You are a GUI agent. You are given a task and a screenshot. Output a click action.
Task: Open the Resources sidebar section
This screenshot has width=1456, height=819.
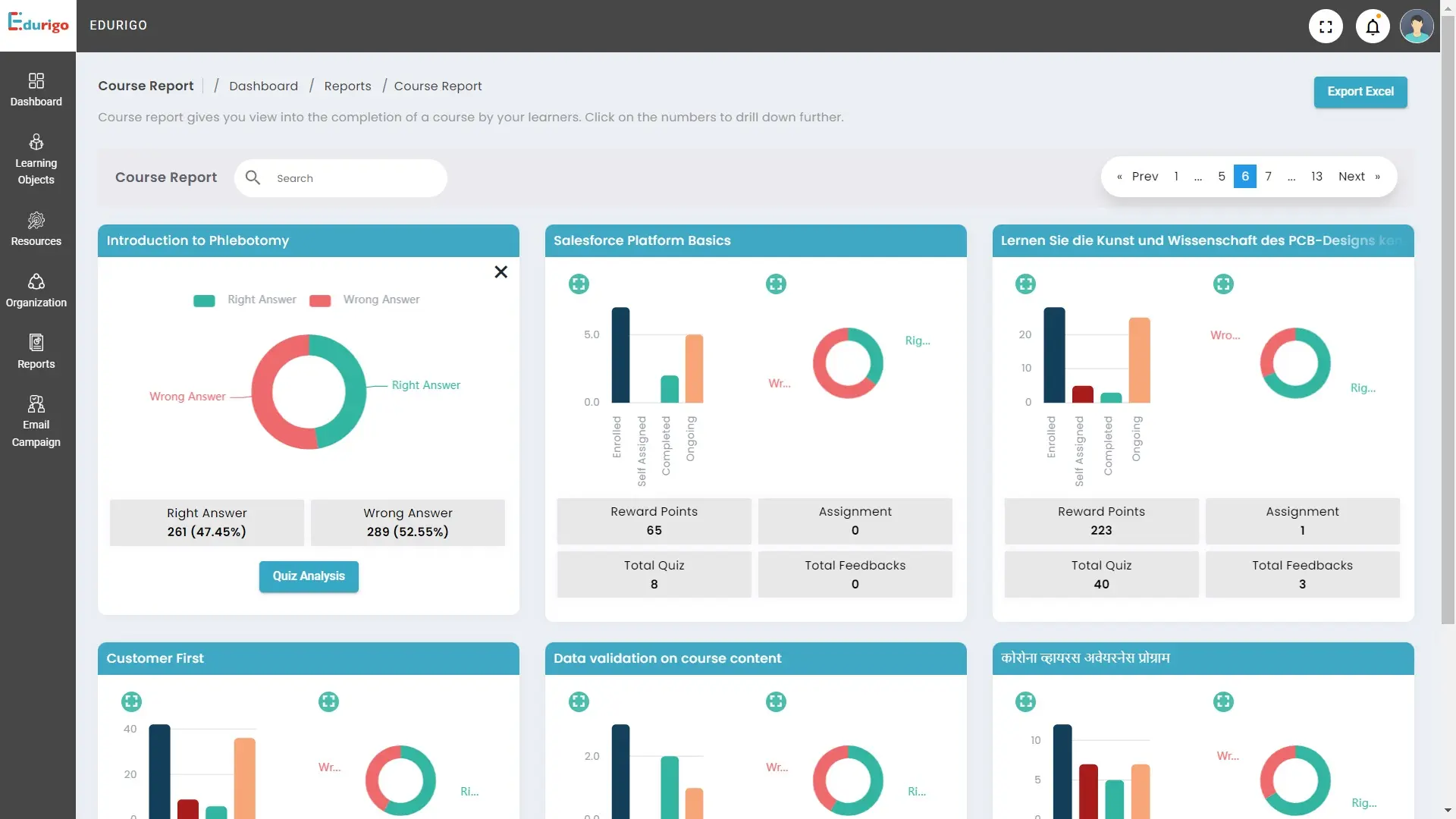pyautogui.click(x=36, y=229)
